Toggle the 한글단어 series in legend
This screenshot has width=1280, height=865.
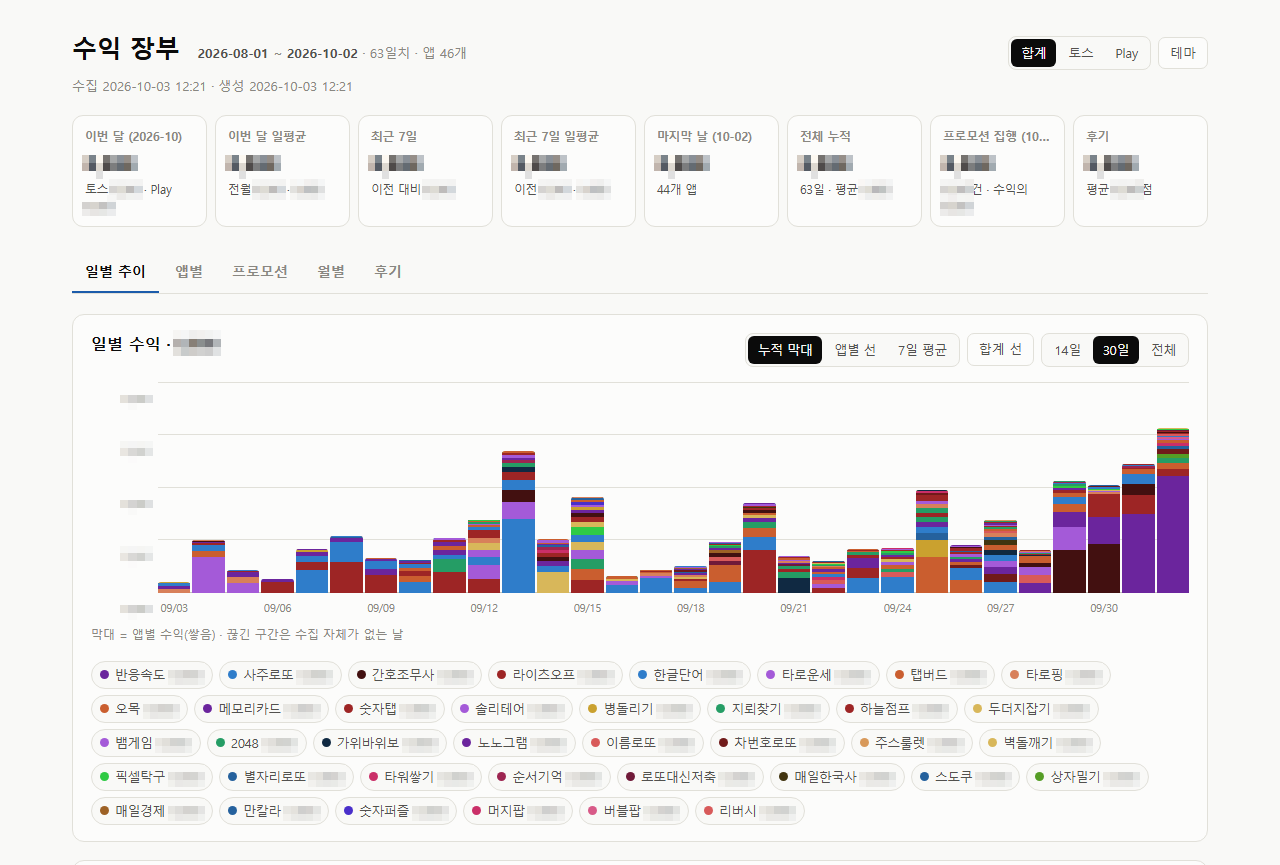pos(690,675)
